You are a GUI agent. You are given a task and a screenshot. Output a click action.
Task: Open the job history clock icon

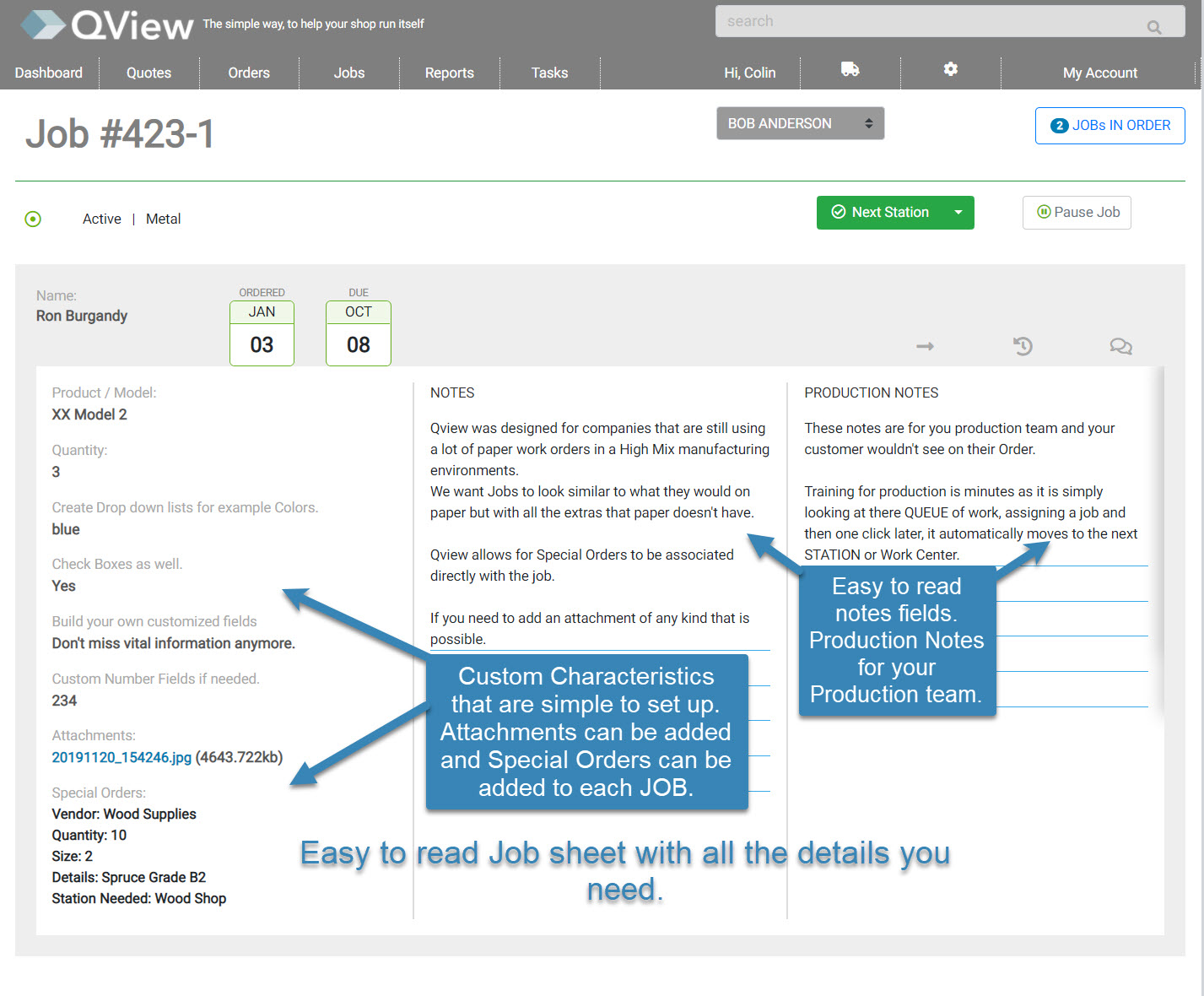click(x=1023, y=346)
